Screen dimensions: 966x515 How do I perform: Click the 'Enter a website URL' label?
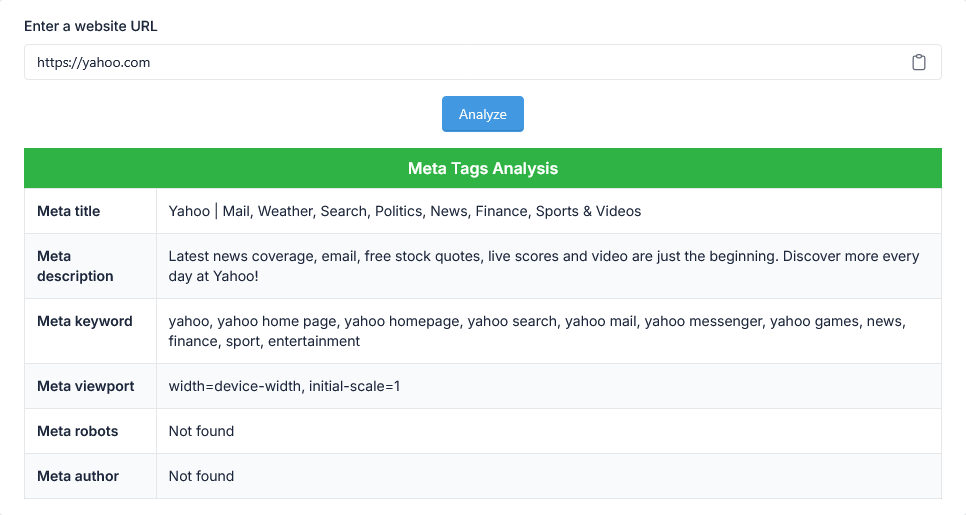pyautogui.click(x=91, y=26)
